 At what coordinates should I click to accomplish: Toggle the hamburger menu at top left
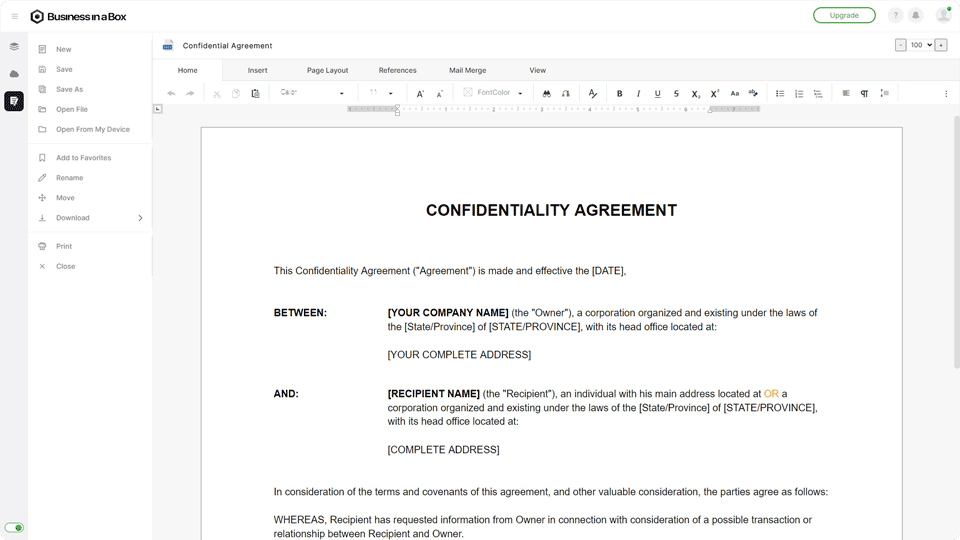click(15, 17)
